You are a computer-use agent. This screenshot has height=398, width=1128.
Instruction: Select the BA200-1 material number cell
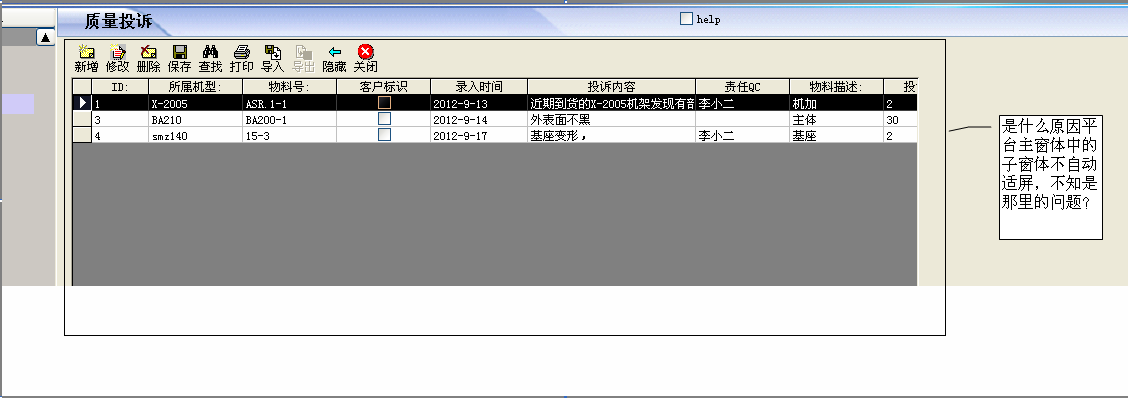289,119
